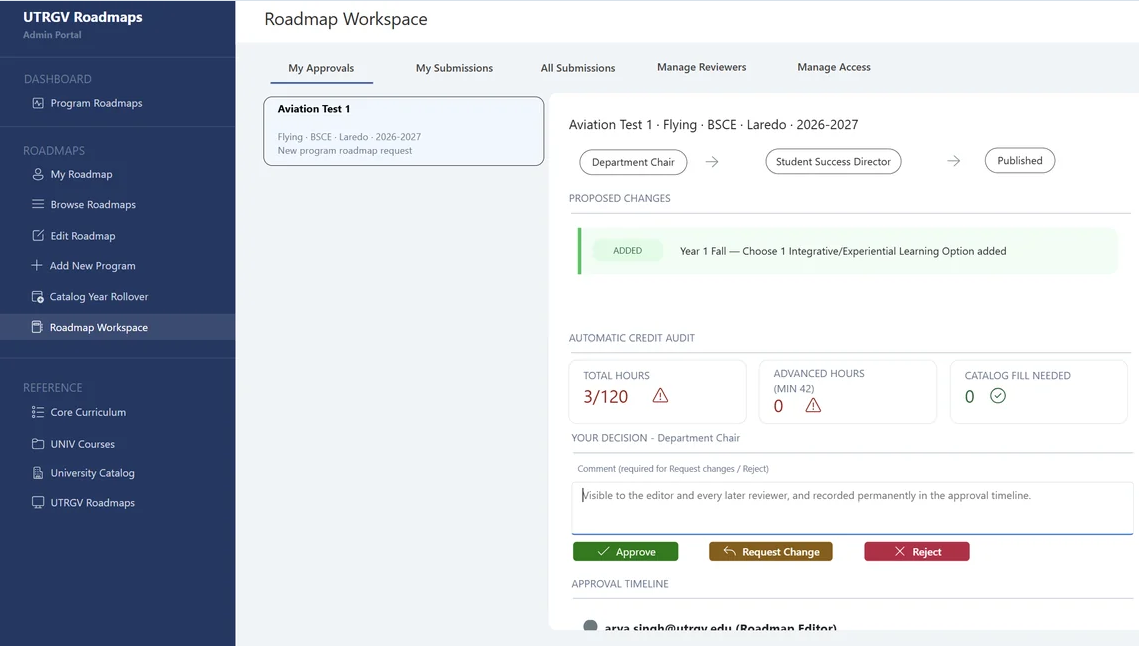Click the Add New Program plus icon
The image size is (1139, 647).
point(36,265)
